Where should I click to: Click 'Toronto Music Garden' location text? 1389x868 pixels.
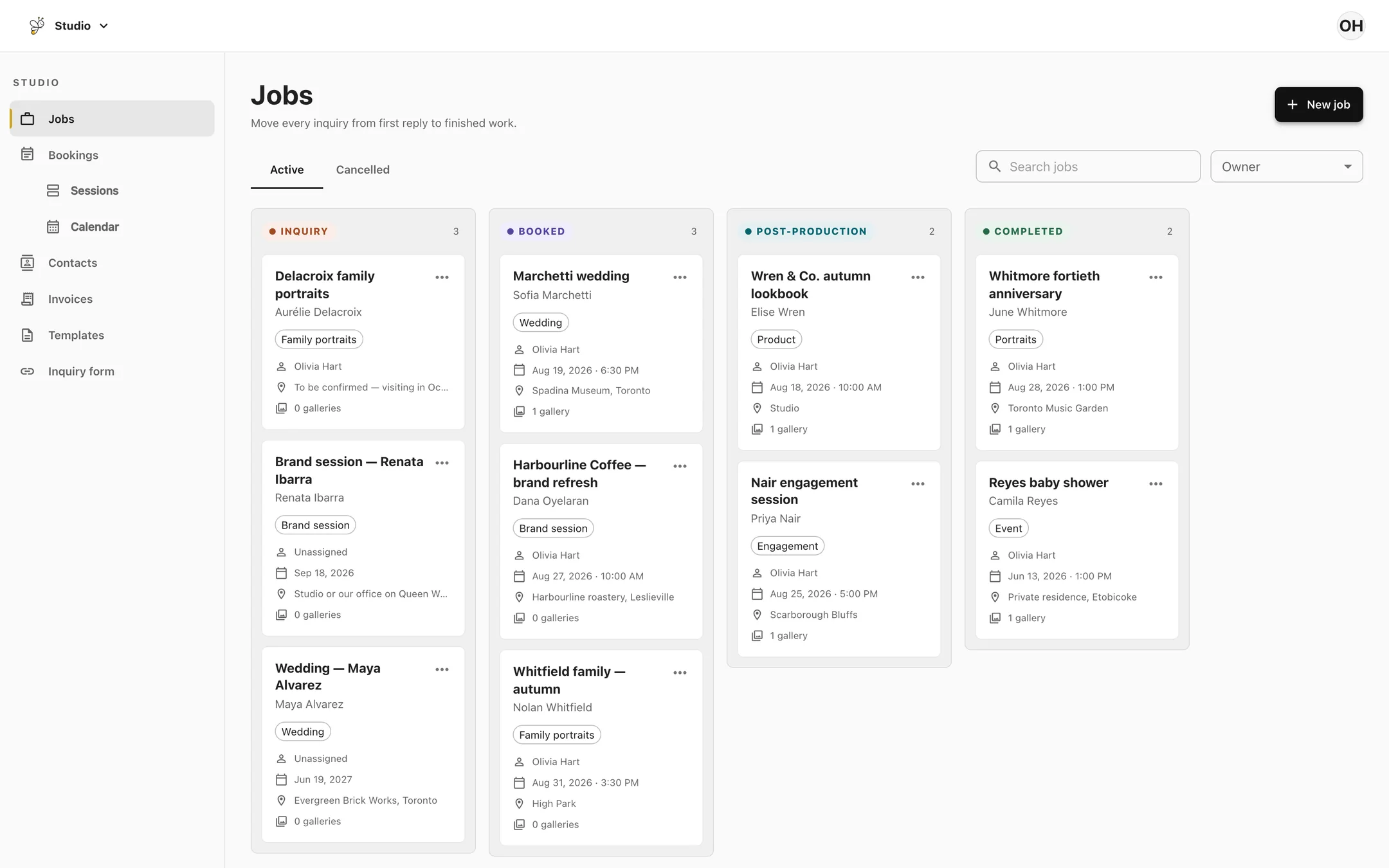pos(1058,408)
